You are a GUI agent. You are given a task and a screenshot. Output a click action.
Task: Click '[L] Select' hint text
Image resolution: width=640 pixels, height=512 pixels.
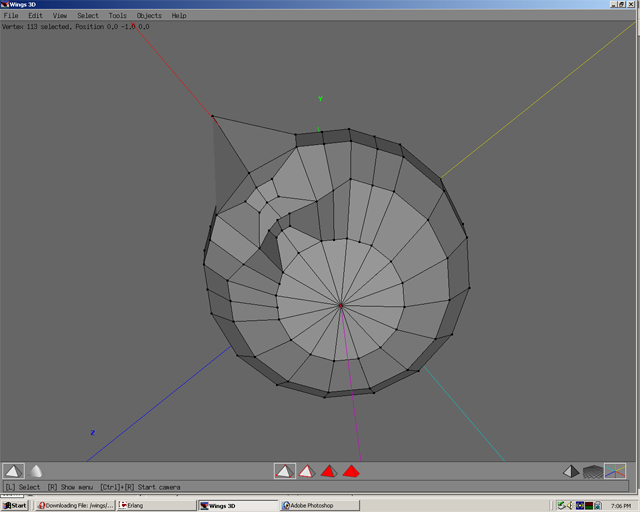pos(23,487)
